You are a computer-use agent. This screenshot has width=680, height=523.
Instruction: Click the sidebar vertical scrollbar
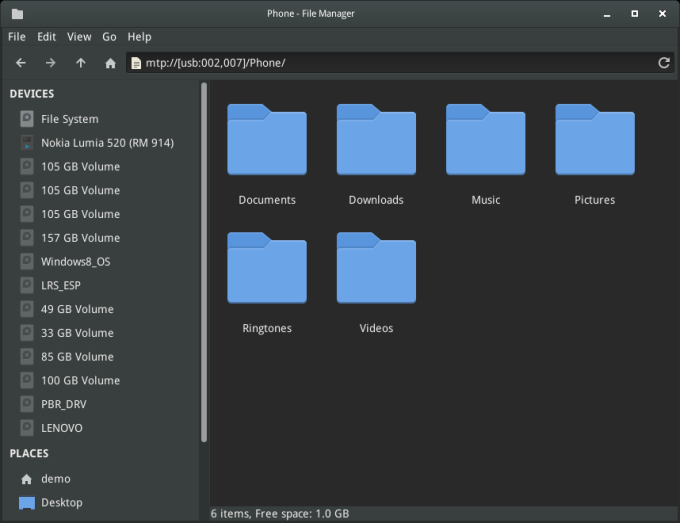click(x=204, y=260)
